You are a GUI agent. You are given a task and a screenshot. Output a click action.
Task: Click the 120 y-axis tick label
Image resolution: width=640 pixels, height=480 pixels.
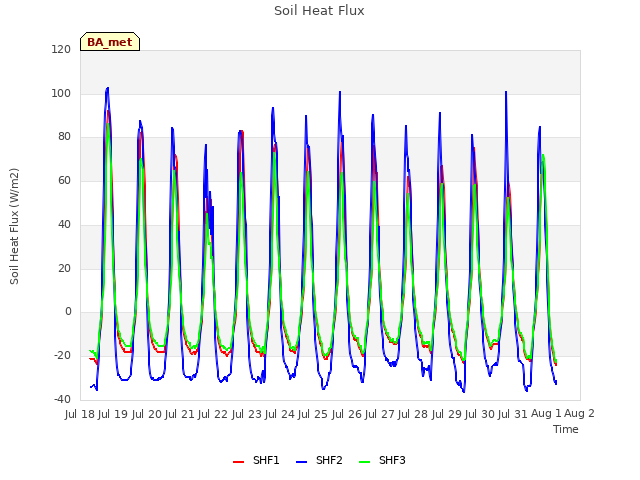61,50
